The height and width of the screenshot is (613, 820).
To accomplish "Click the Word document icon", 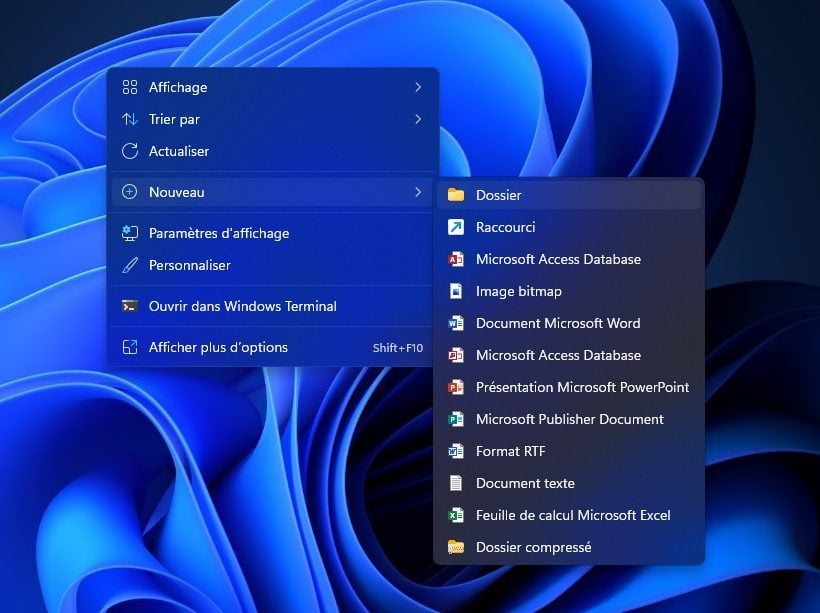I will [x=456, y=323].
